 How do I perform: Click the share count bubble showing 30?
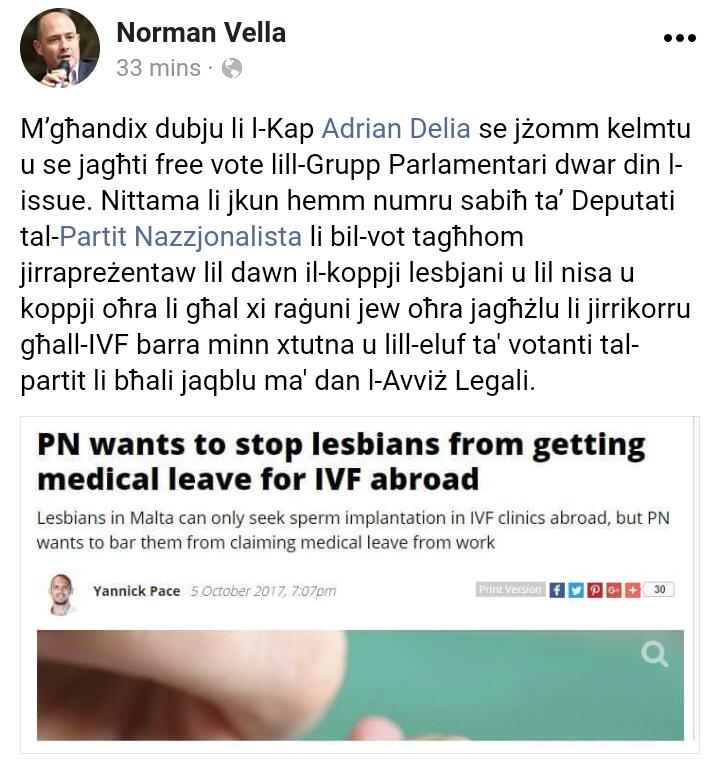(659, 589)
